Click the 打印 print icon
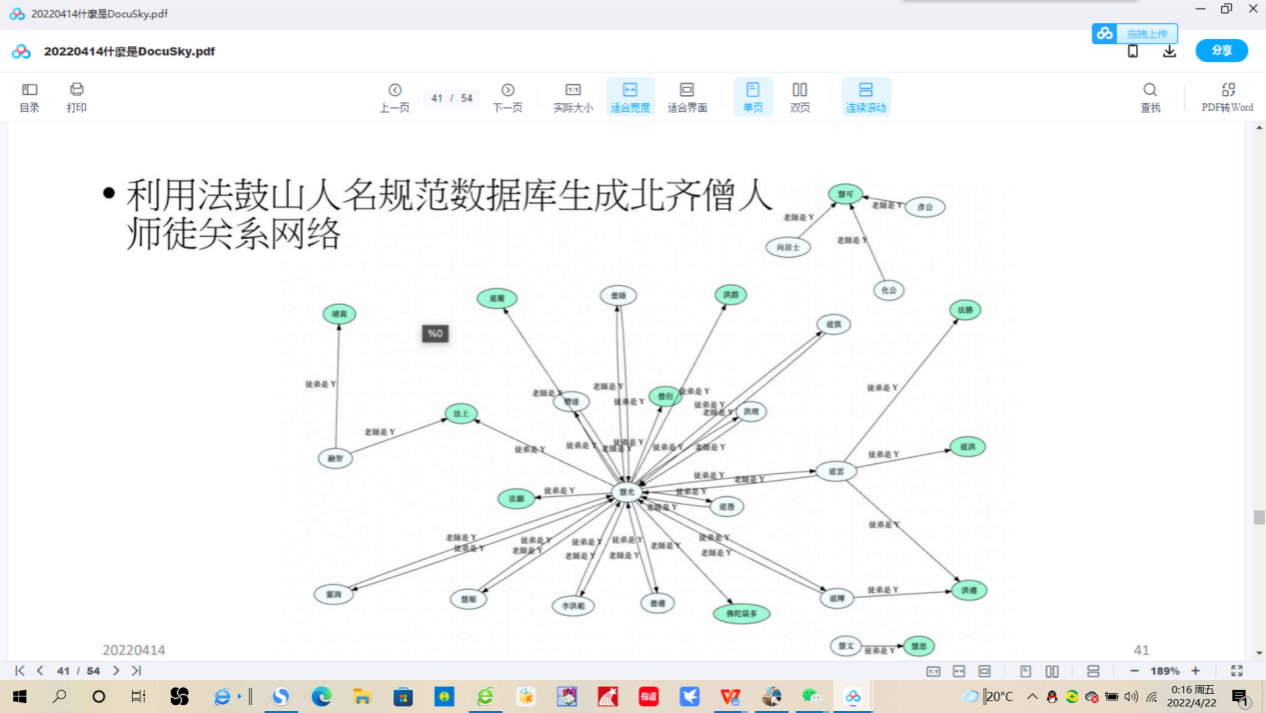The width and height of the screenshot is (1266, 713). pyautogui.click(x=77, y=97)
